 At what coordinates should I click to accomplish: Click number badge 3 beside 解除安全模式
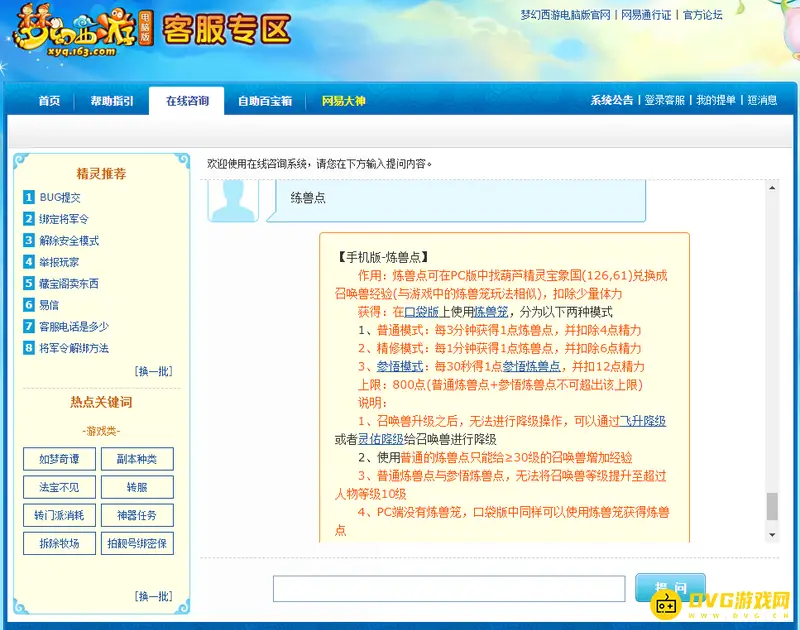(x=29, y=240)
